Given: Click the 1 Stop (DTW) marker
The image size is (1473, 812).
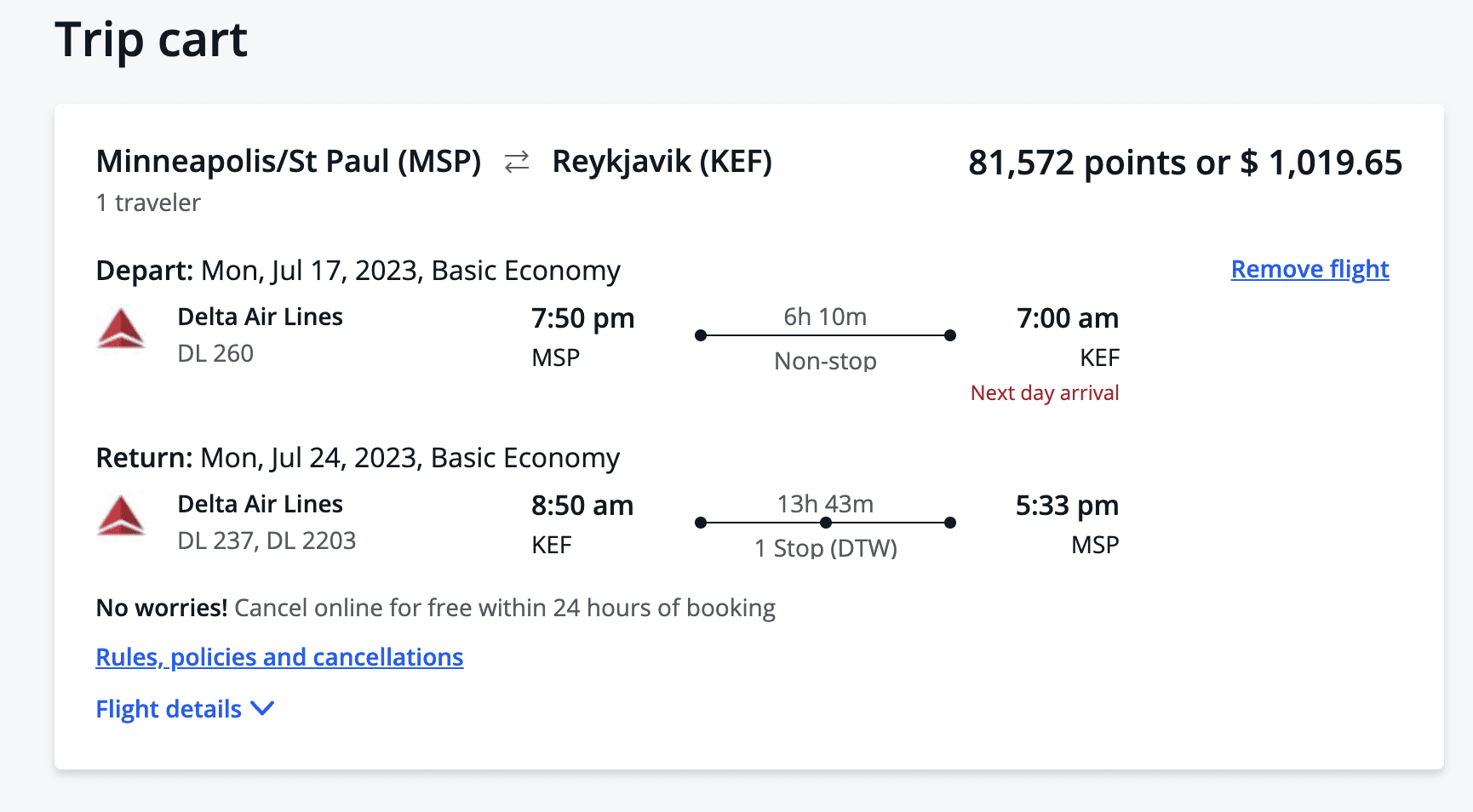Looking at the screenshot, I should point(824,548).
